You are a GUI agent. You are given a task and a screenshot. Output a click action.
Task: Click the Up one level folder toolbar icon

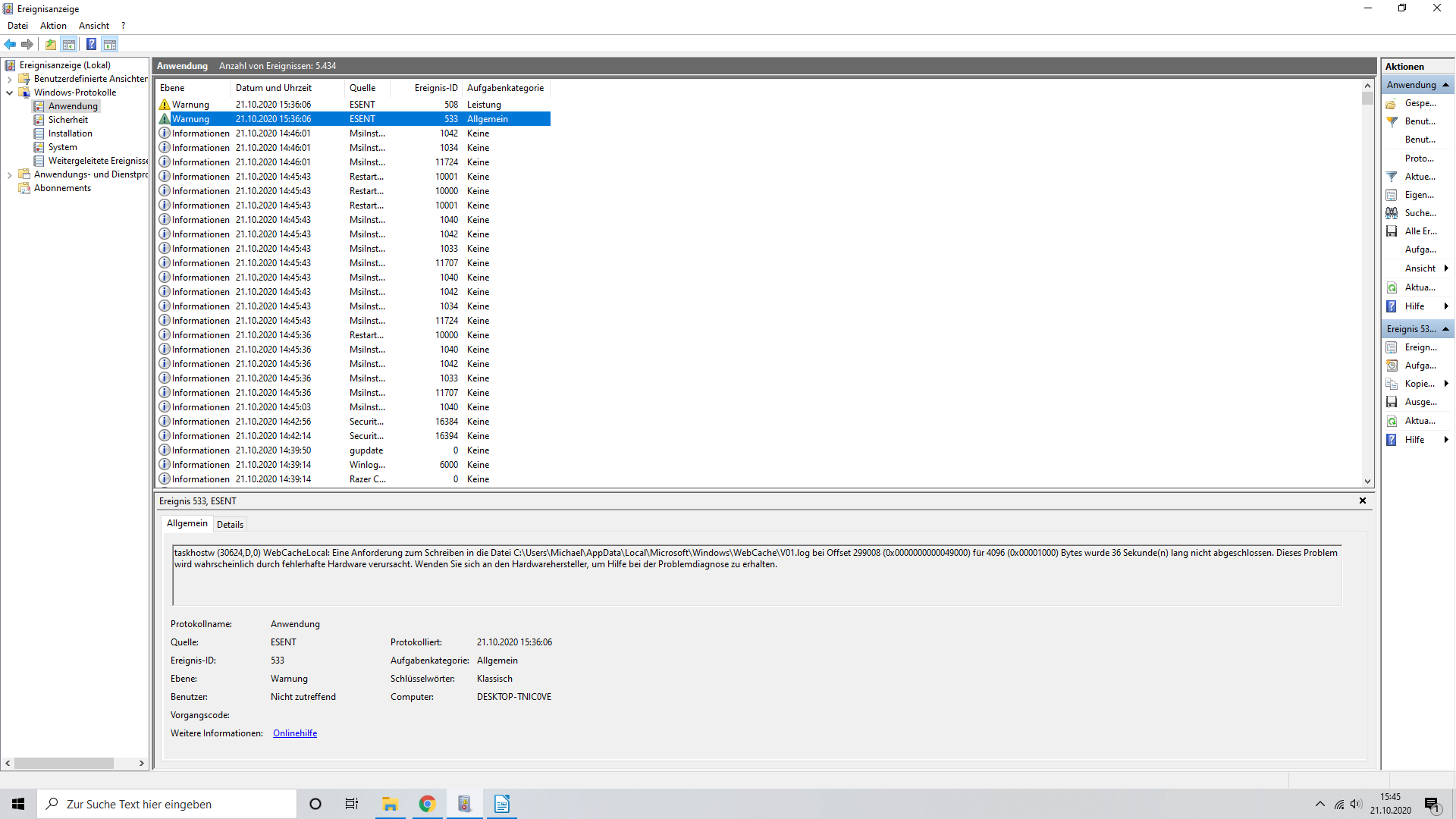51,44
